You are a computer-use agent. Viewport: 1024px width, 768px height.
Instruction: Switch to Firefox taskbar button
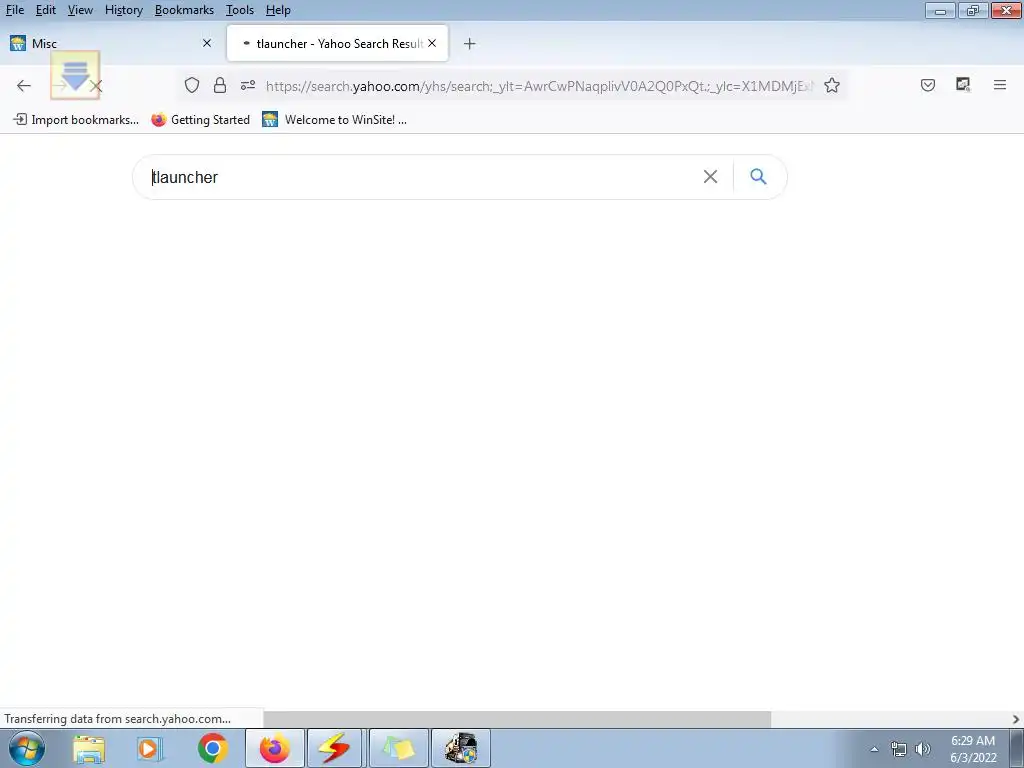[275, 748]
